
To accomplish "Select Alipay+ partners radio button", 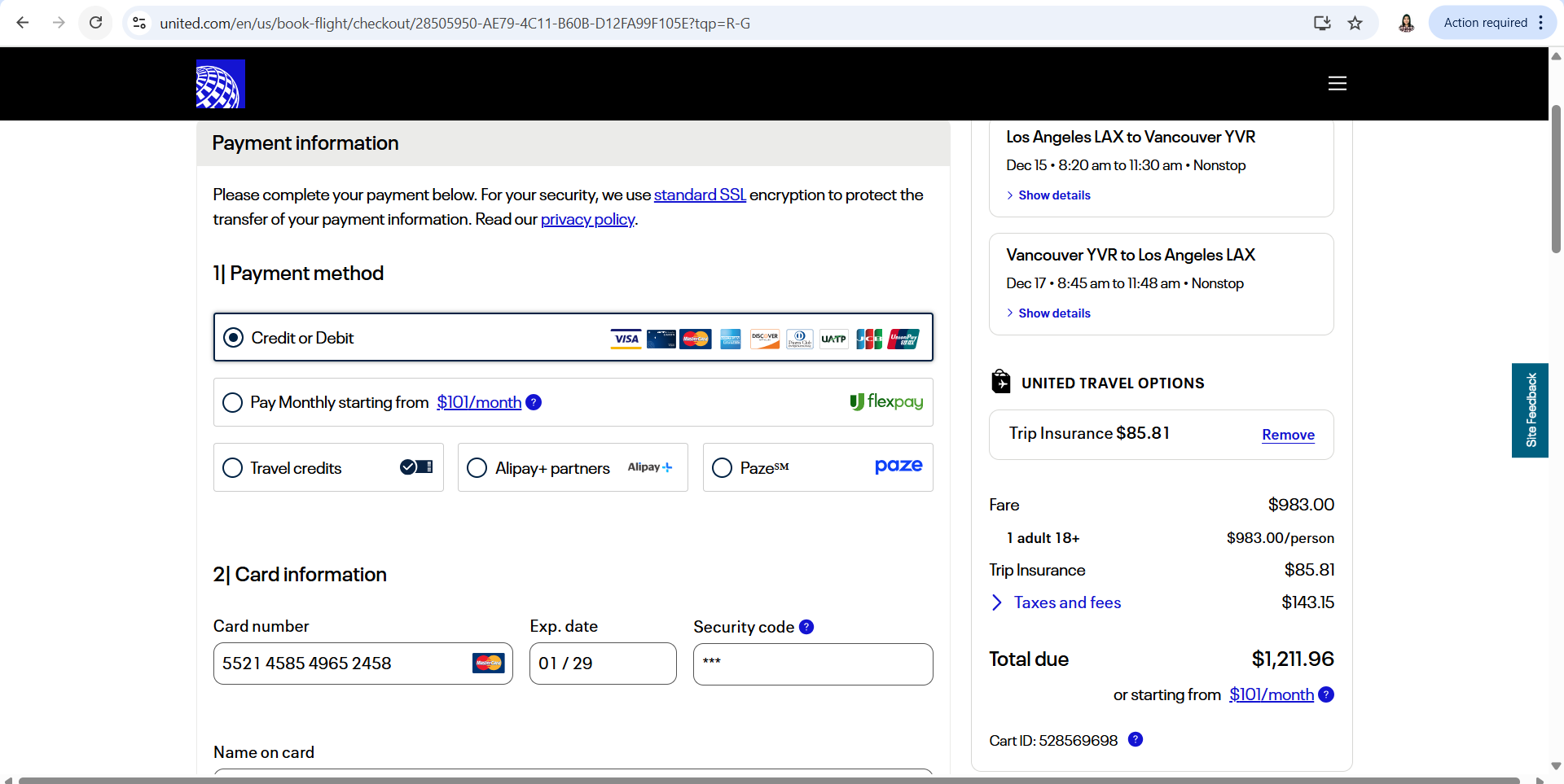I will [x=477, y=467].
